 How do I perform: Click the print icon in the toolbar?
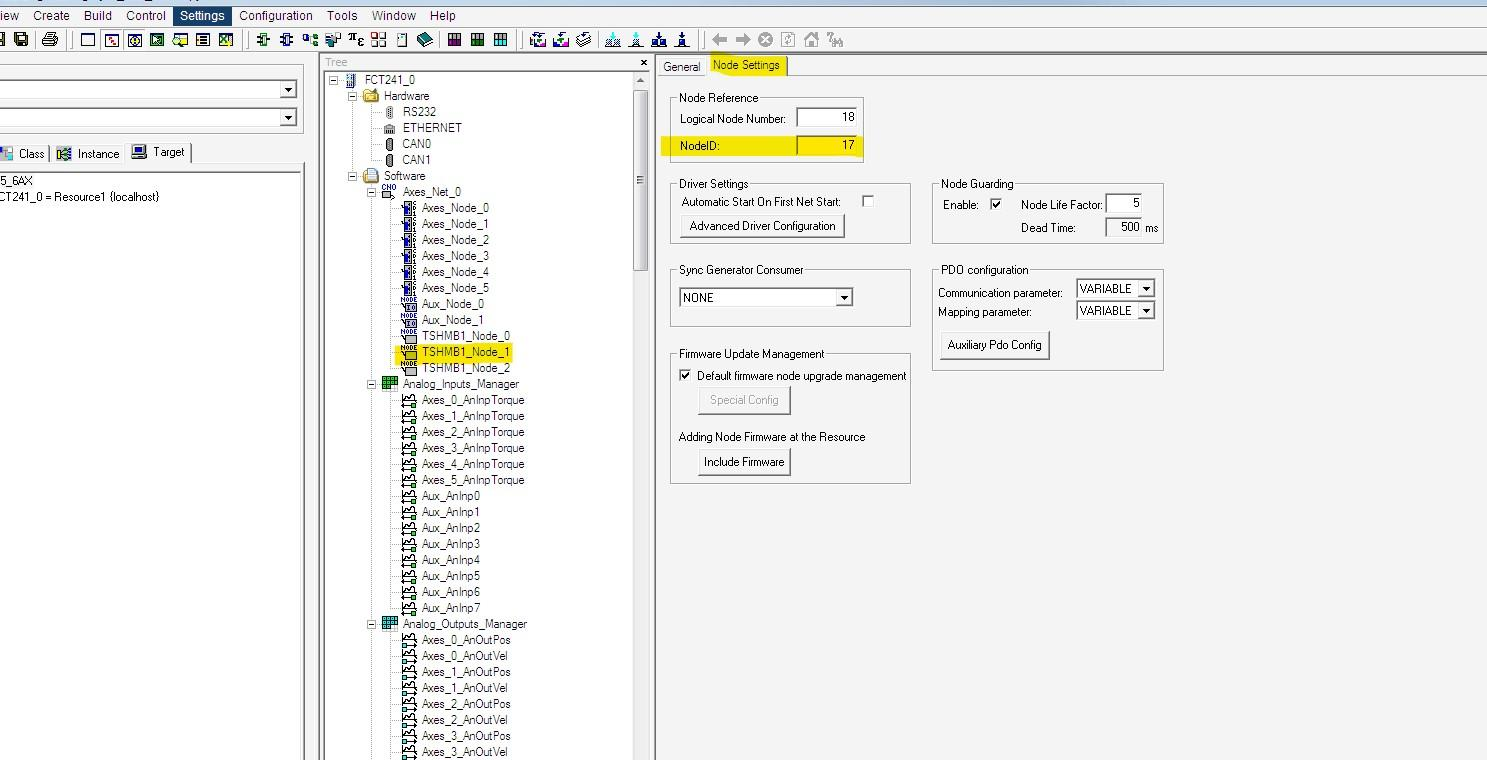50,40
